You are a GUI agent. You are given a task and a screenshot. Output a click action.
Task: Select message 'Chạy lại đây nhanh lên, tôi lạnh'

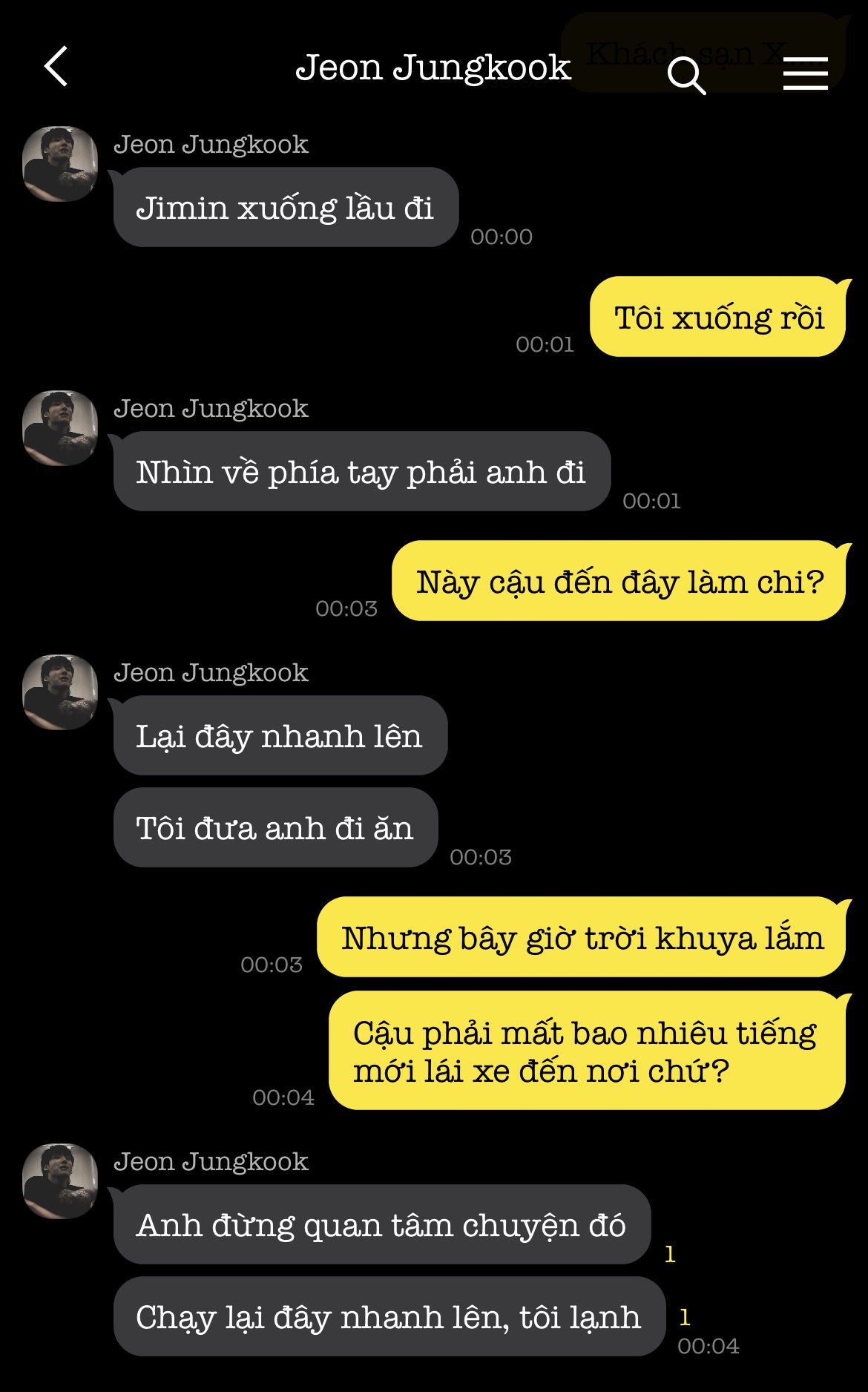[389, 1316]
